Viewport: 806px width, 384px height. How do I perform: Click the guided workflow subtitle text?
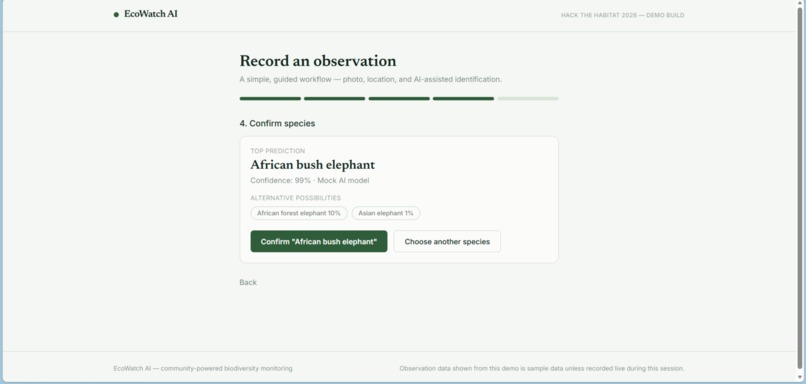point(371,79)
